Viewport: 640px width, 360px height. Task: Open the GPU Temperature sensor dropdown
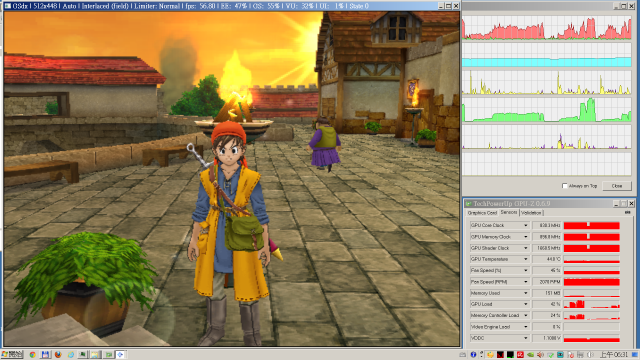[526, 259]
